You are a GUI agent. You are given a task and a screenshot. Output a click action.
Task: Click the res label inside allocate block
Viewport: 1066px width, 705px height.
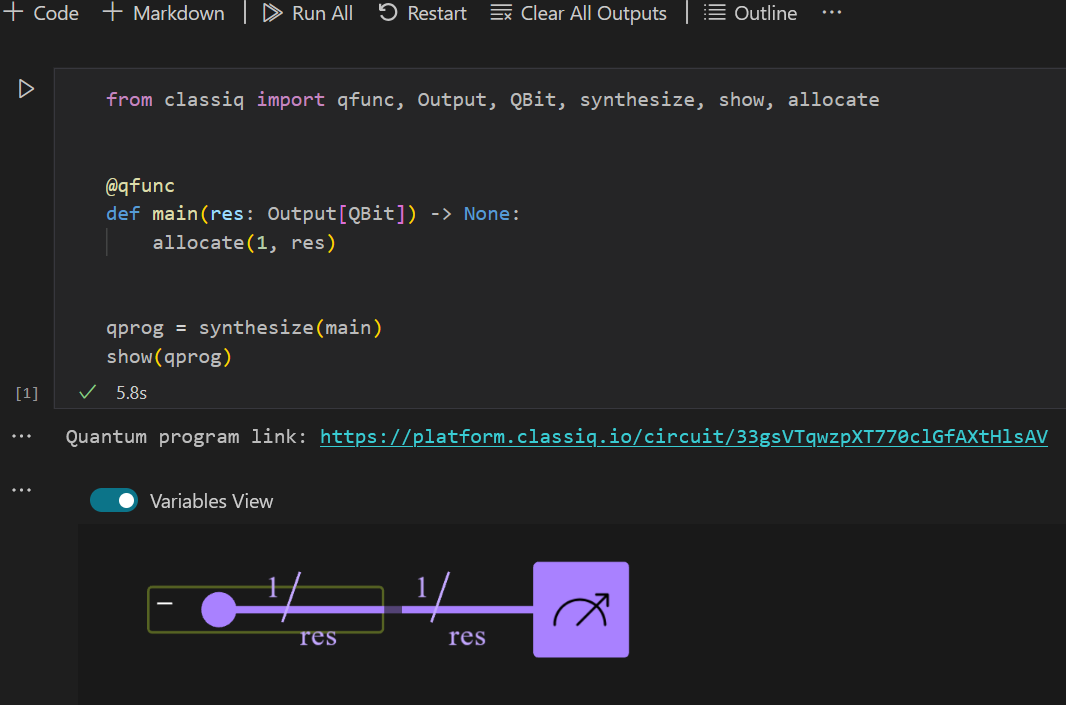click(x=318, y=636)
